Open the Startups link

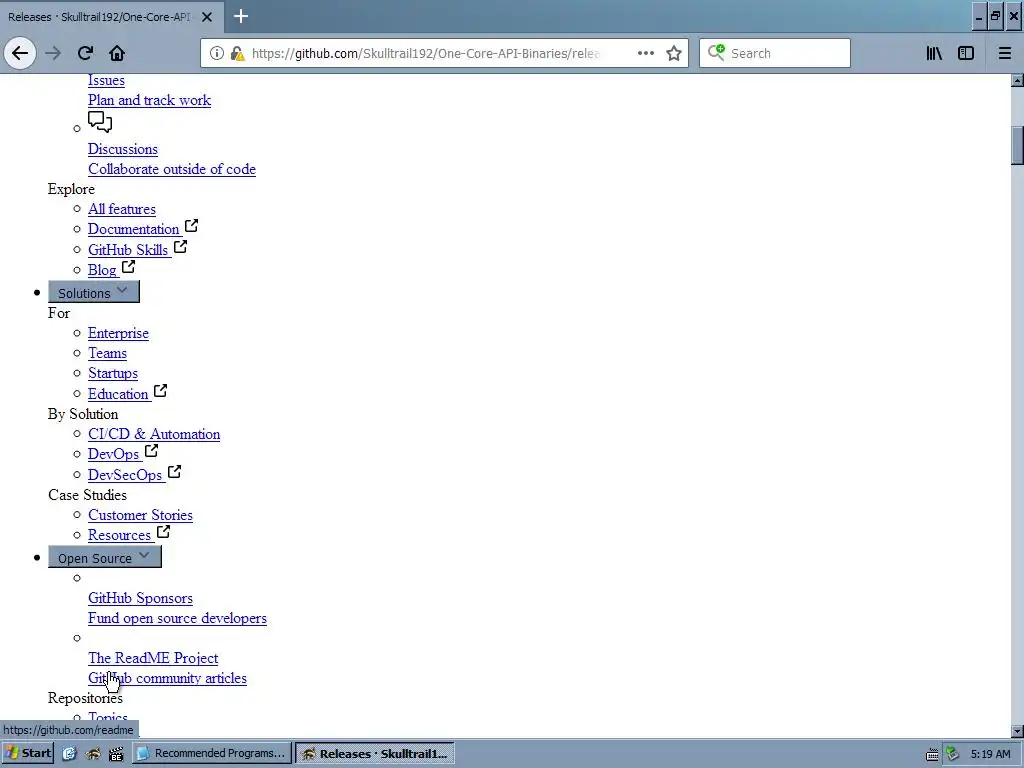113,374
